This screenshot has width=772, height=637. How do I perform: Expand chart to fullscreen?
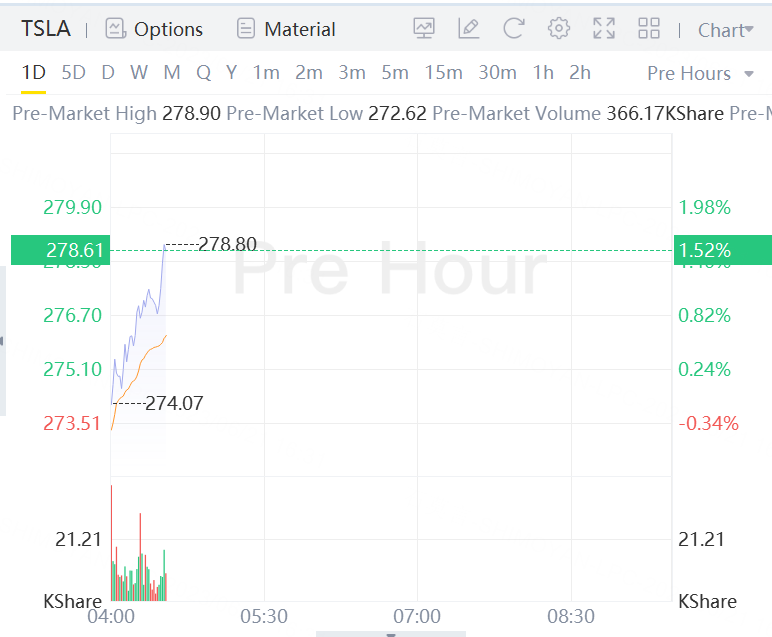click(x=604, y=29)
